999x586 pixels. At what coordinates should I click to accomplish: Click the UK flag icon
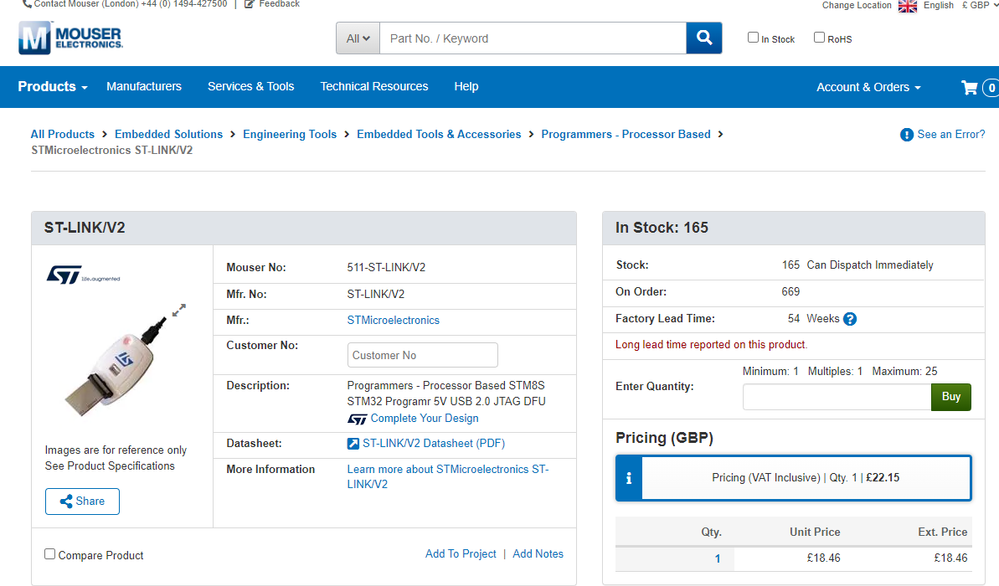[908, 6]
